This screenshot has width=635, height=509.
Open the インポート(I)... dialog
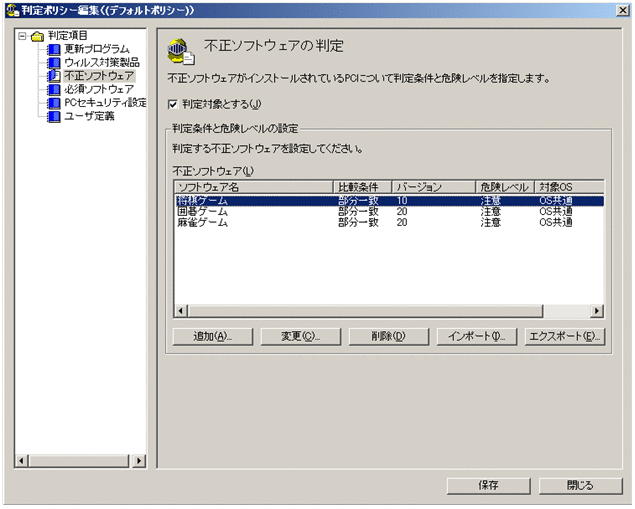point(476,336)
